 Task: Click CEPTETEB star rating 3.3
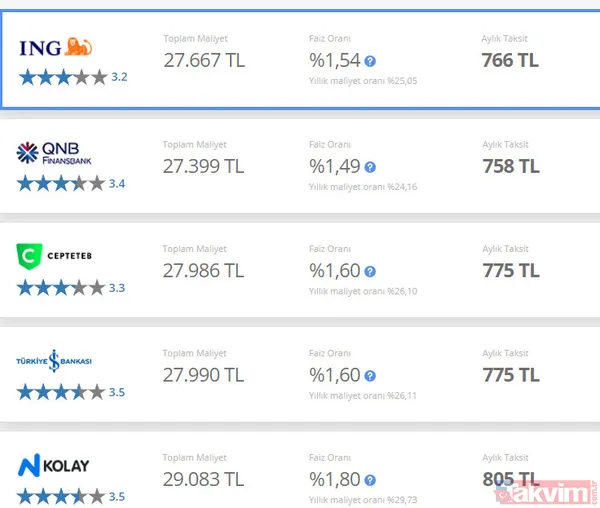[60, 288]
